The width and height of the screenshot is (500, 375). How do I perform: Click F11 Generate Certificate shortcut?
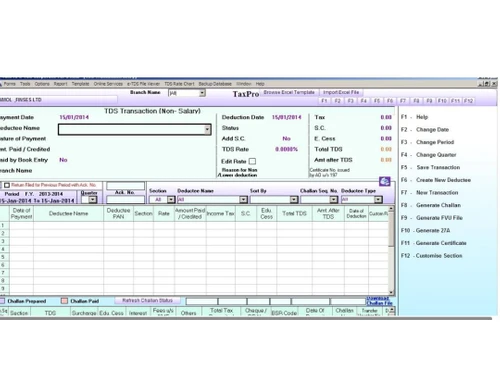(x=434, y=243)
